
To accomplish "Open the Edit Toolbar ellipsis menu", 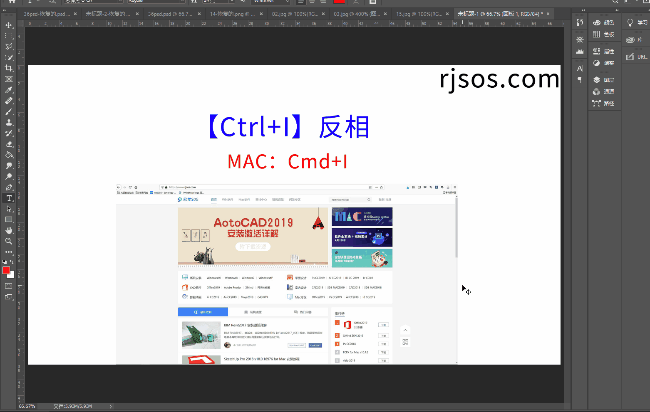I will [9, 252].
